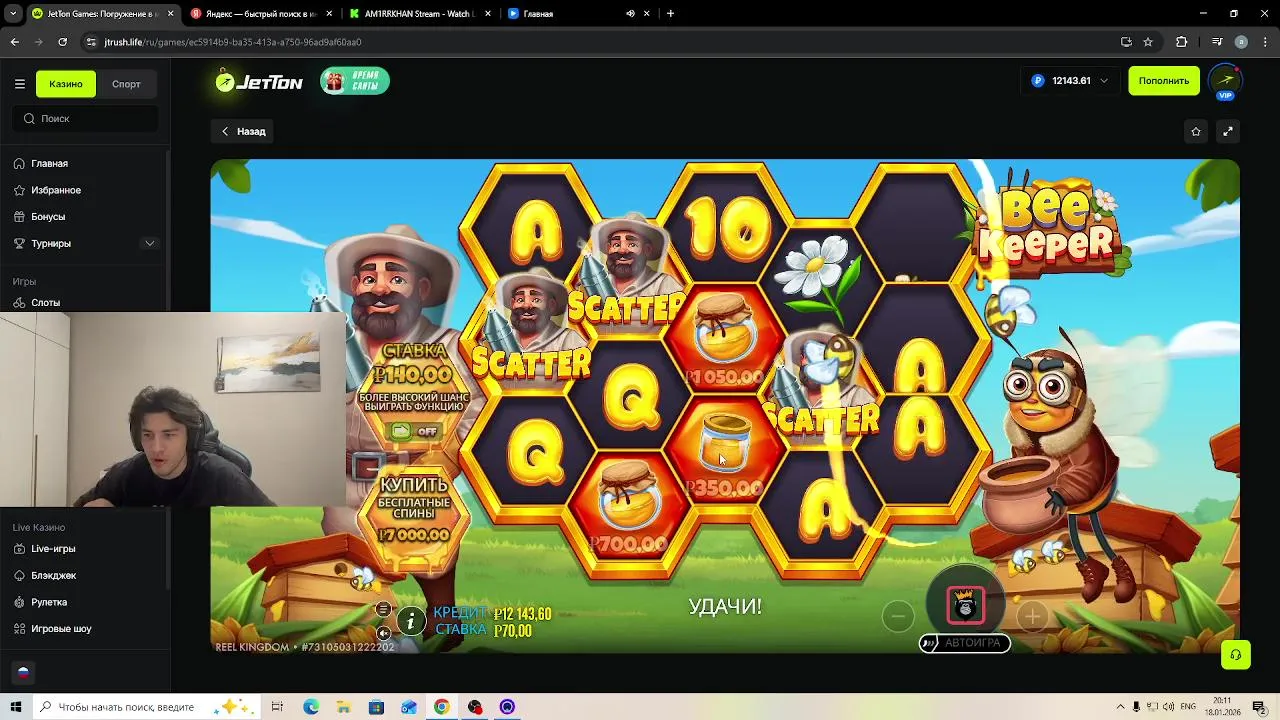This screenshot has width=1280, height=720.
Task: Open the slot game info button
Action: click(411, 621)
